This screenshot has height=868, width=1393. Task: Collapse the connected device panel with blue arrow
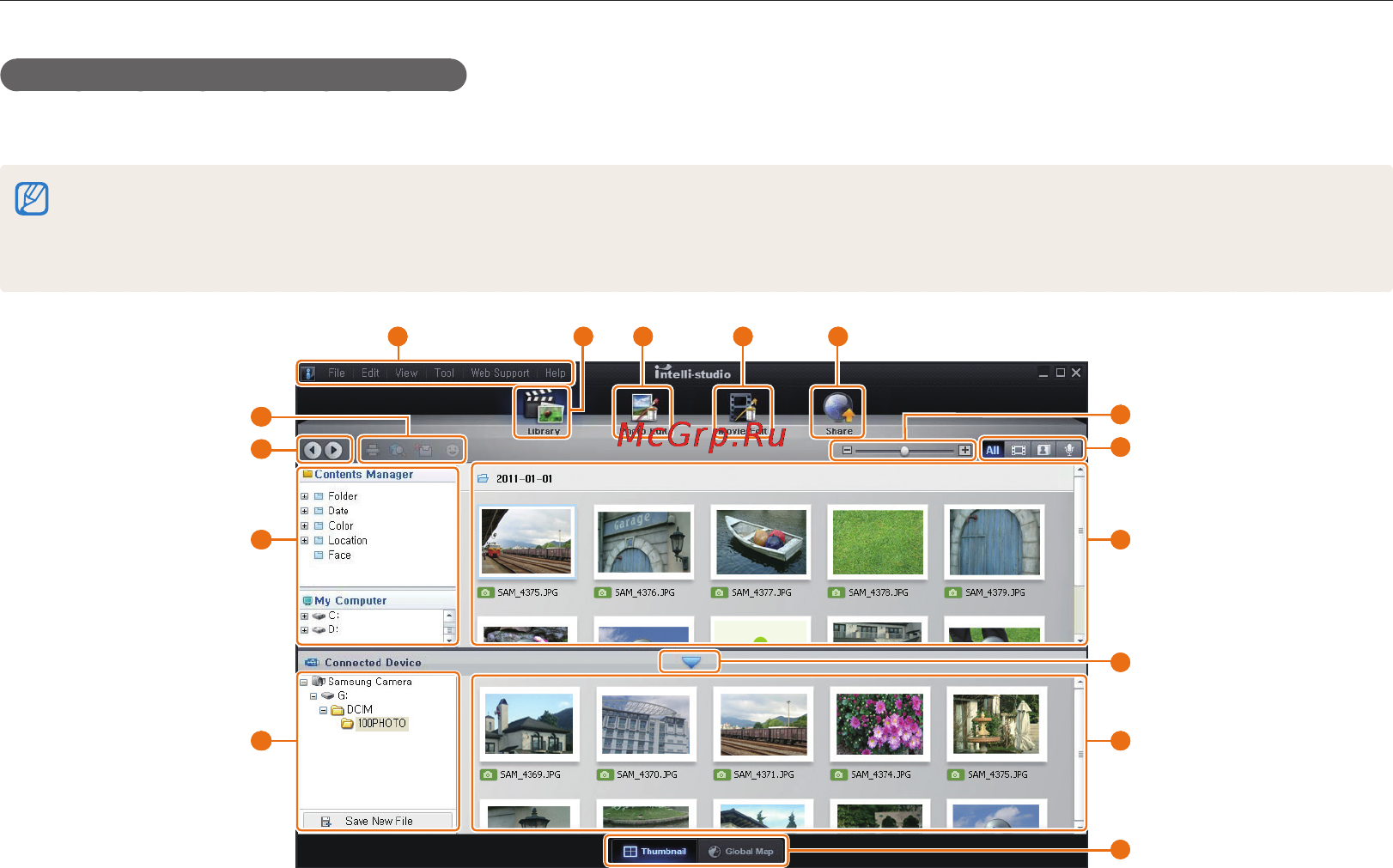[690, 662]
